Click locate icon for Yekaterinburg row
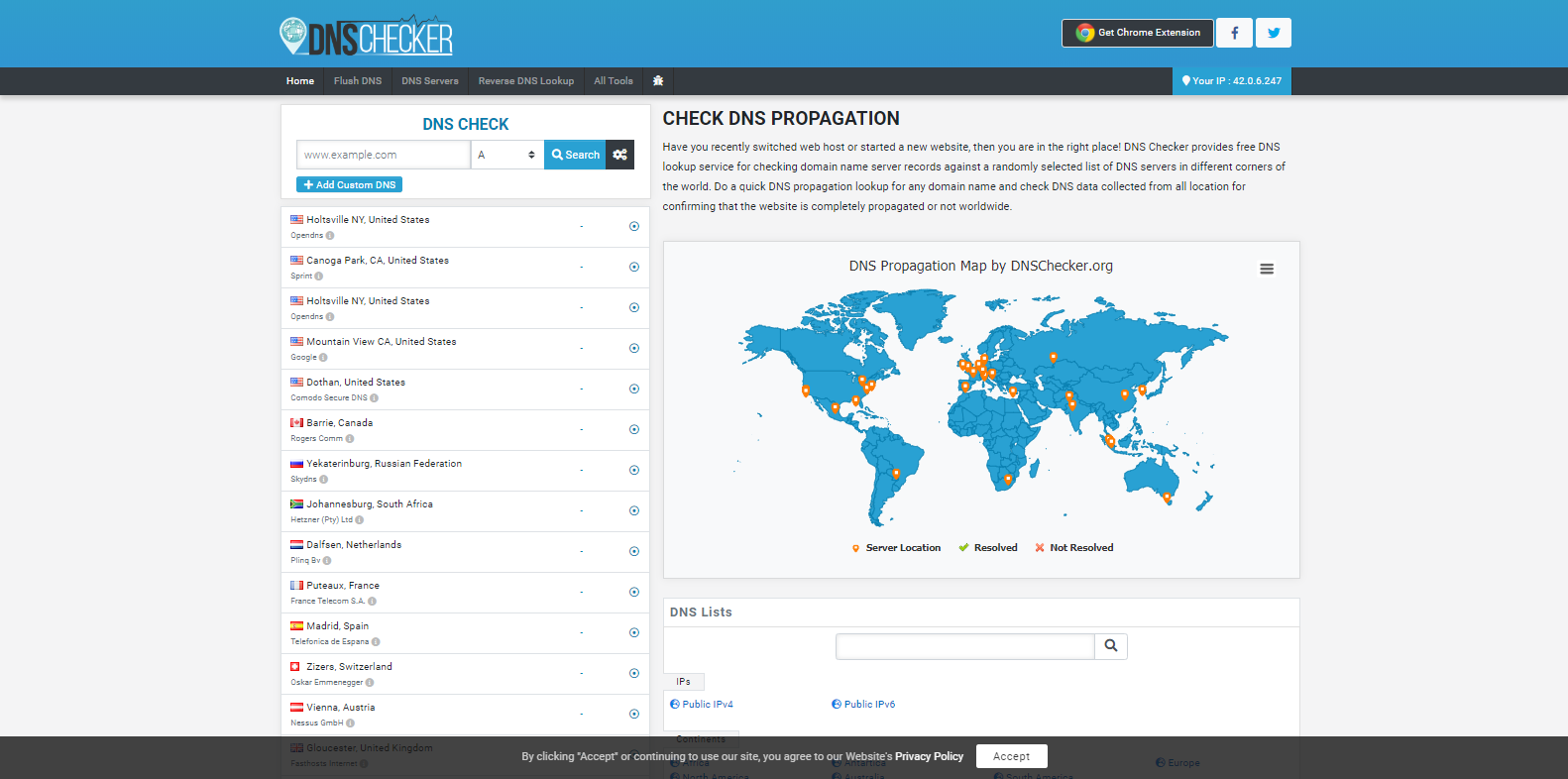 click(x=634, y=471)
